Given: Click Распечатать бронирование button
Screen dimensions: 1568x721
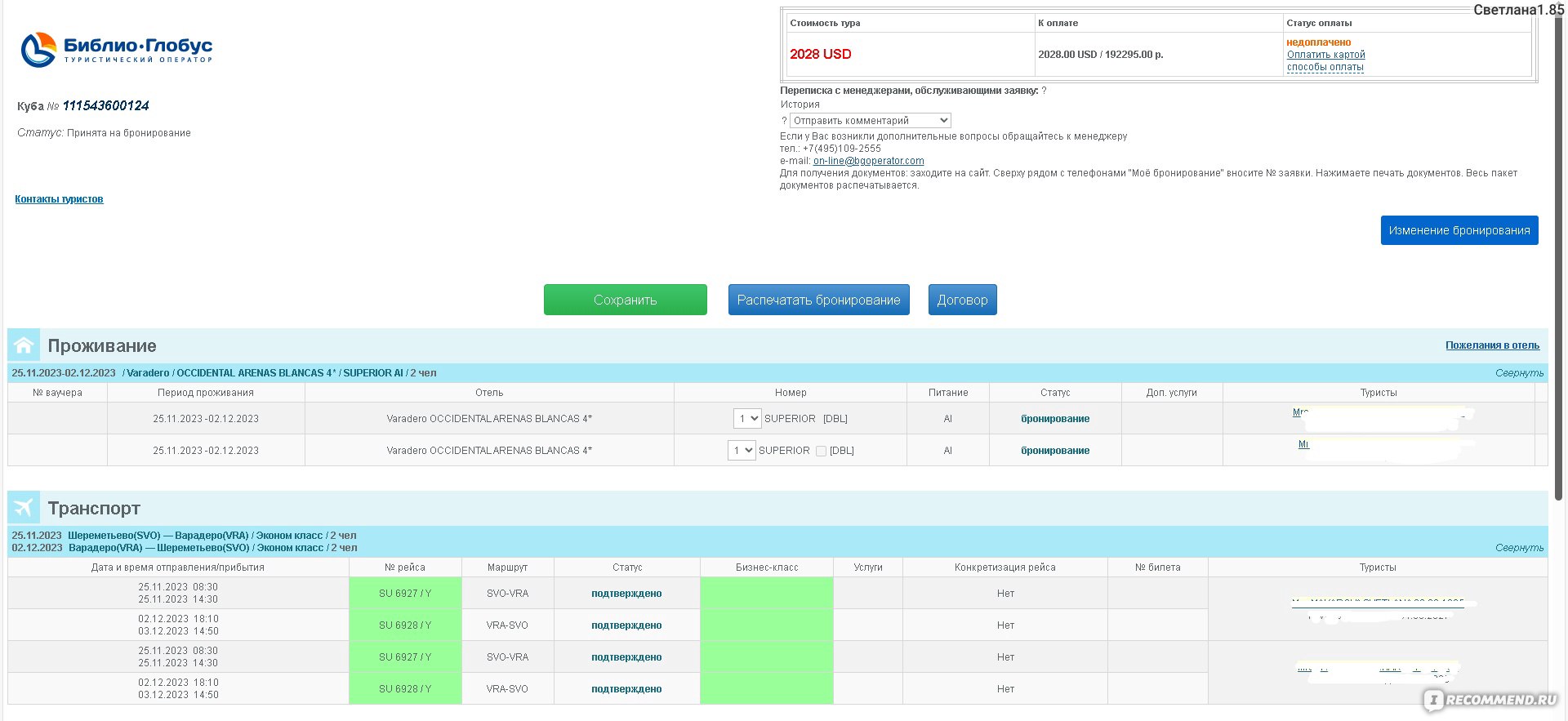Looking at the screenshot, I should point(819,300).
